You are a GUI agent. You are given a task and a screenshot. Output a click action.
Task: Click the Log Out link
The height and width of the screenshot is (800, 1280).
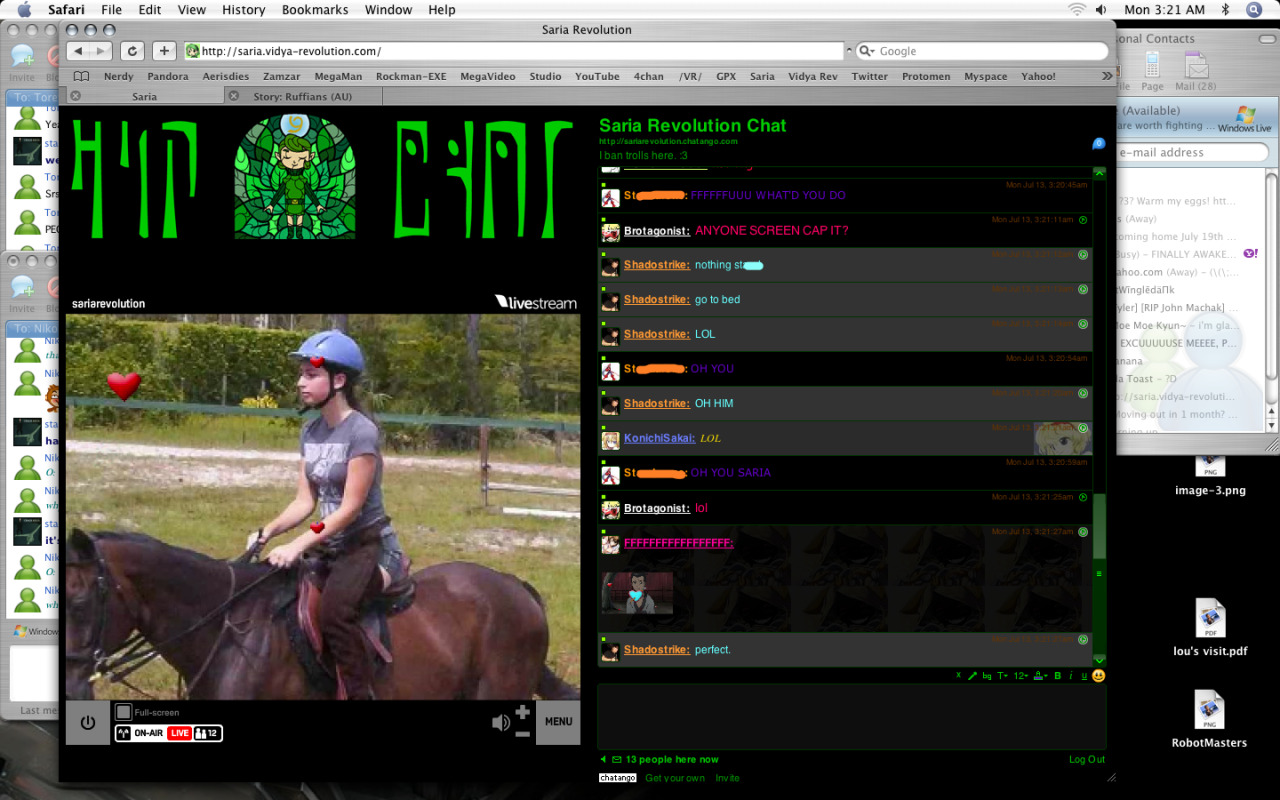tap(1087, 760)
